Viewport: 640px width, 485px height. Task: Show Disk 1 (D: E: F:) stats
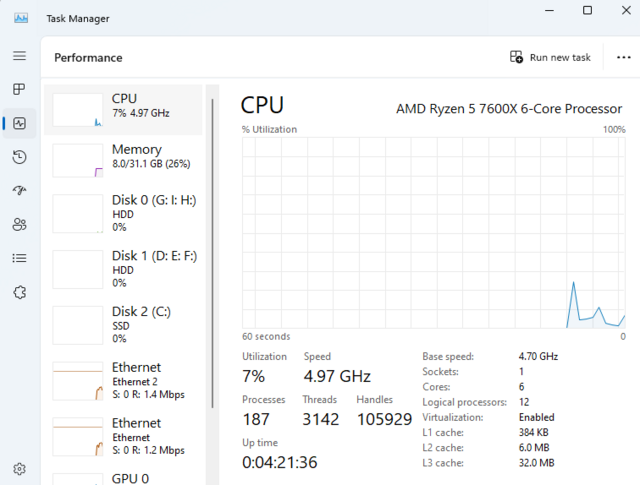123,269
